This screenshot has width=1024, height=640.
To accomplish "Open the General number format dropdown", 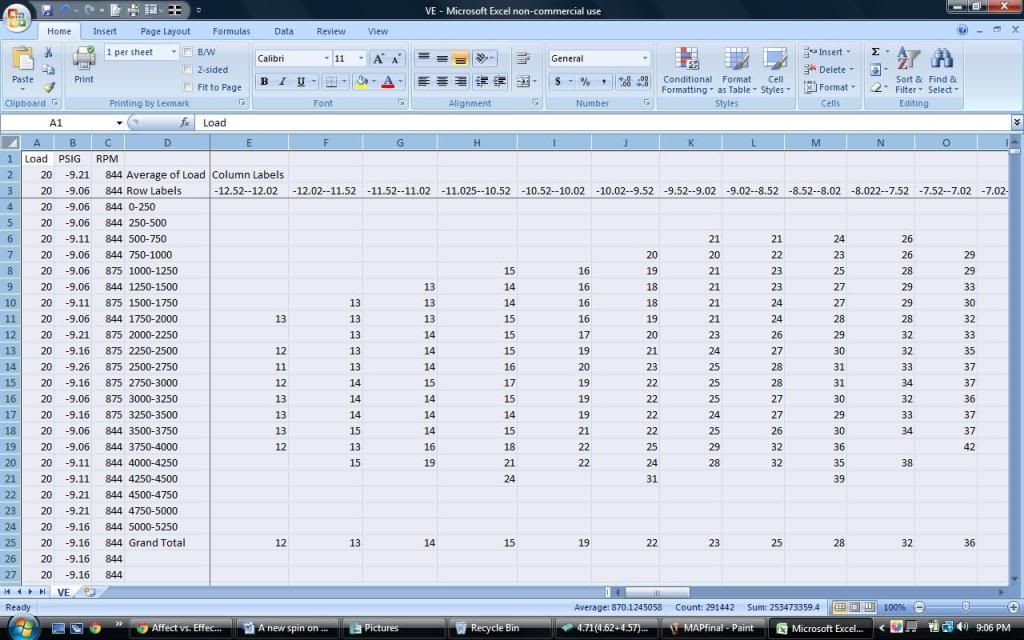I will 645,59.
